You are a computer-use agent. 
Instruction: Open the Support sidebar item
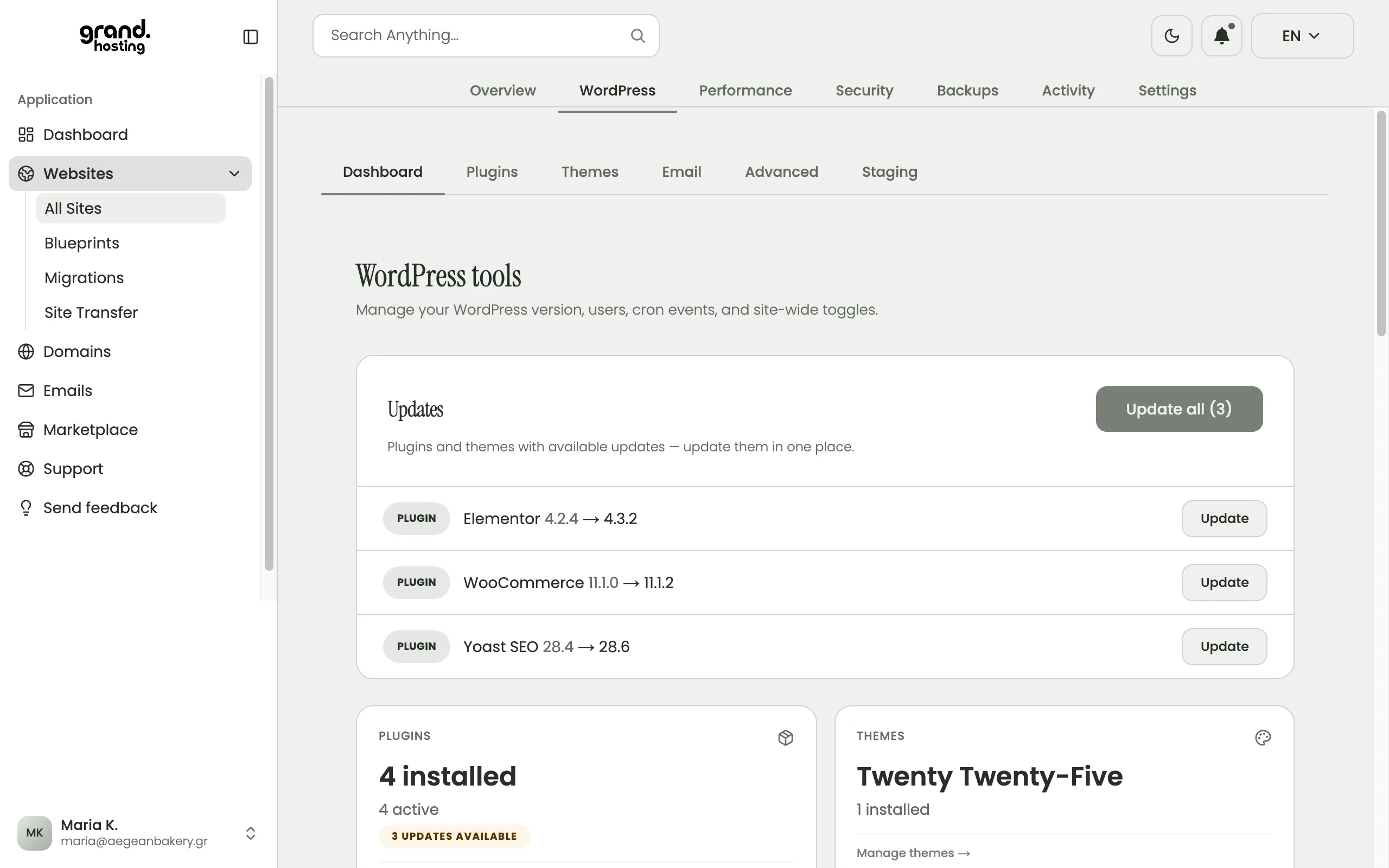[x=130, y=468]
